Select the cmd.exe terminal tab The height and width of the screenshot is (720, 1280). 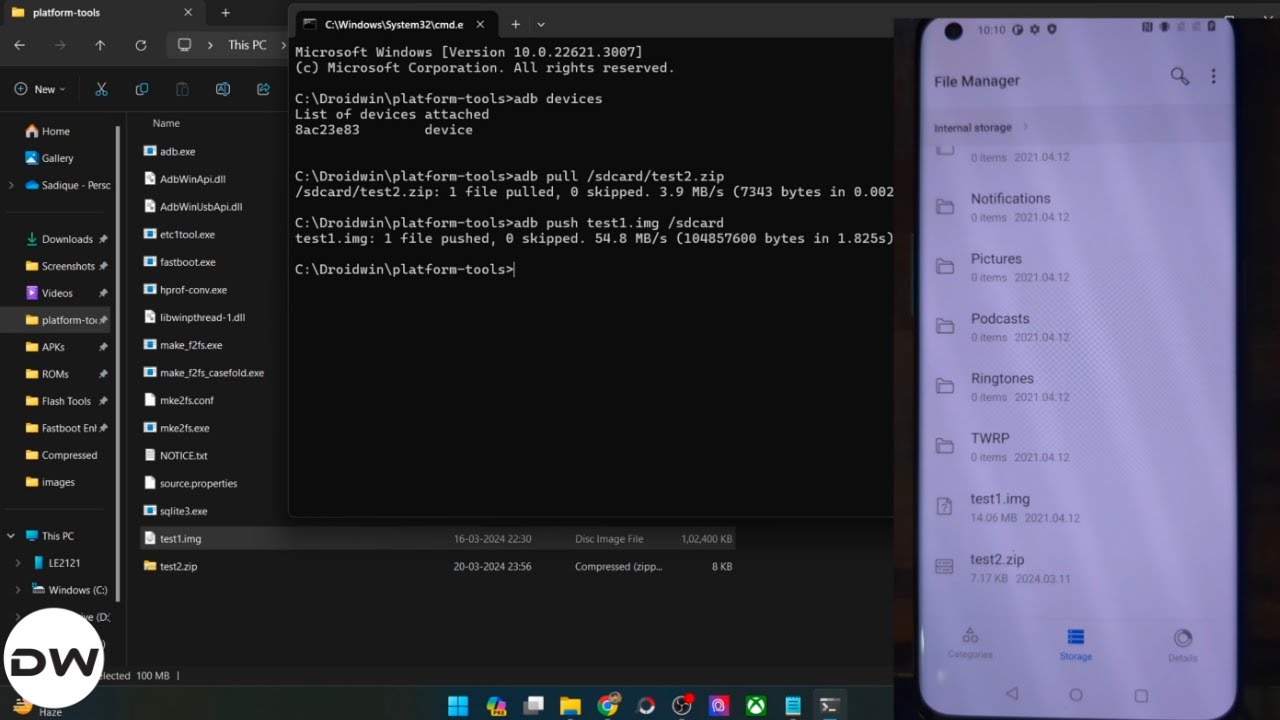pyautogui.click(x=395, y=24)
